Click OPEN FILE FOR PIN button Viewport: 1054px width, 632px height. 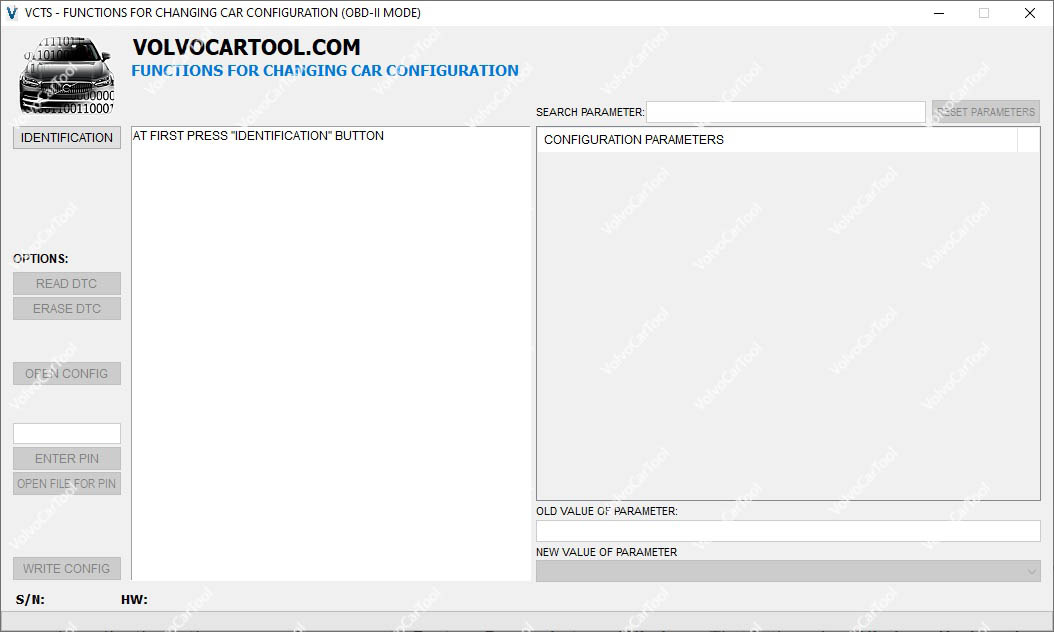67,484
